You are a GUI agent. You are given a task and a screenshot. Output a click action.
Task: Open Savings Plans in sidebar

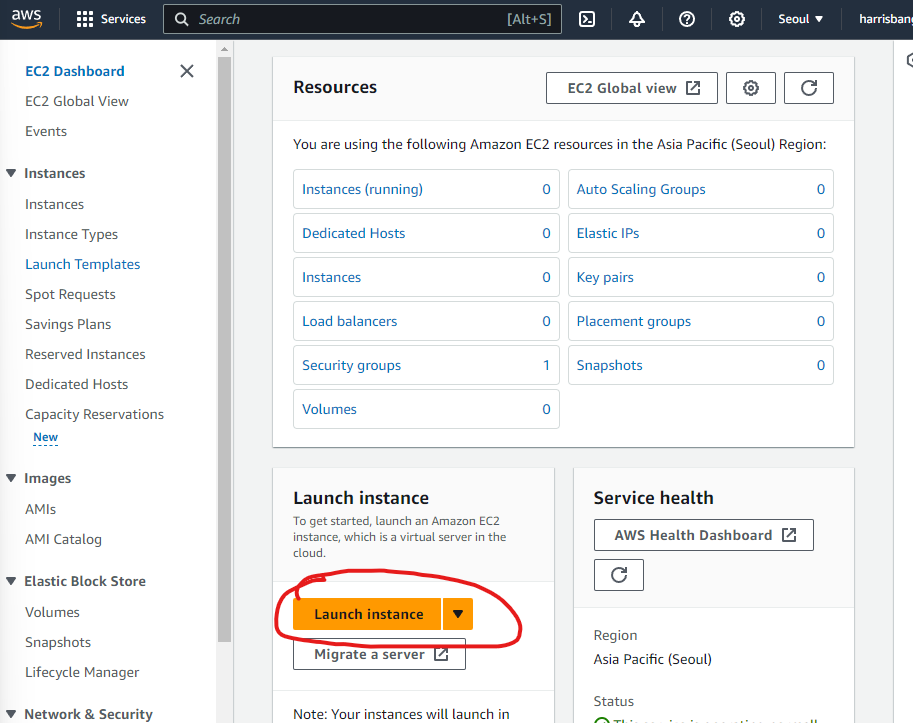tap(68, 324)
